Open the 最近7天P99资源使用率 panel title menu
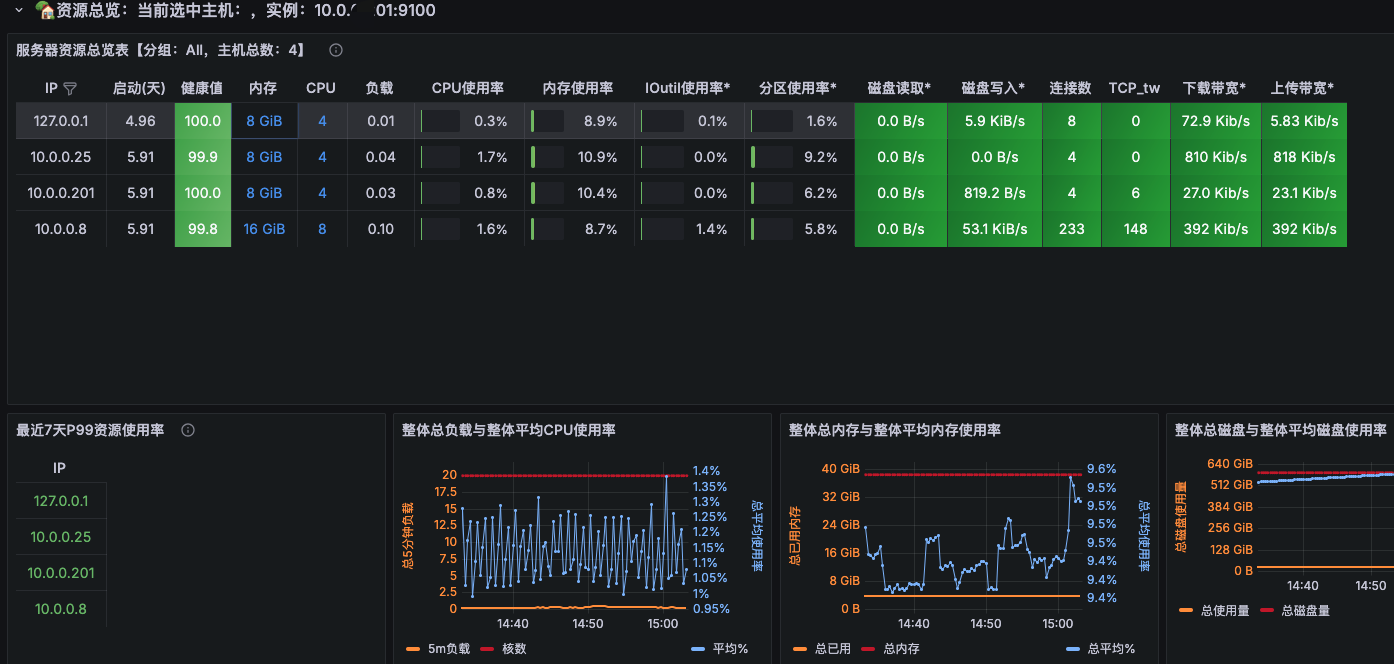This screenshot has height=664, width=1394. pos(90,430)
